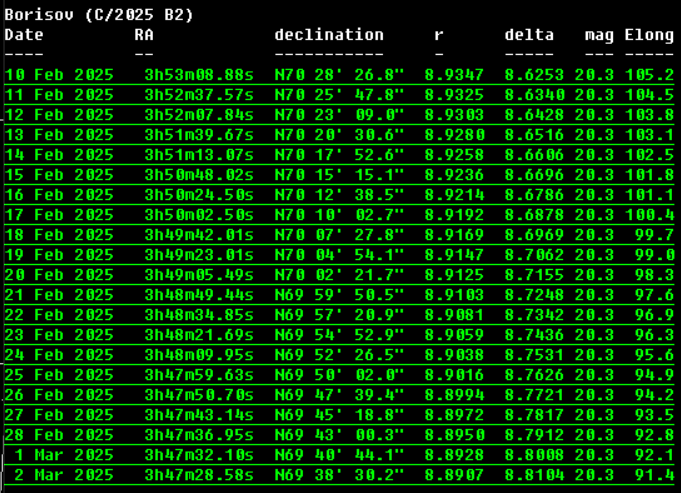
Task: Select the delta column header
Action: coord(529,35)
